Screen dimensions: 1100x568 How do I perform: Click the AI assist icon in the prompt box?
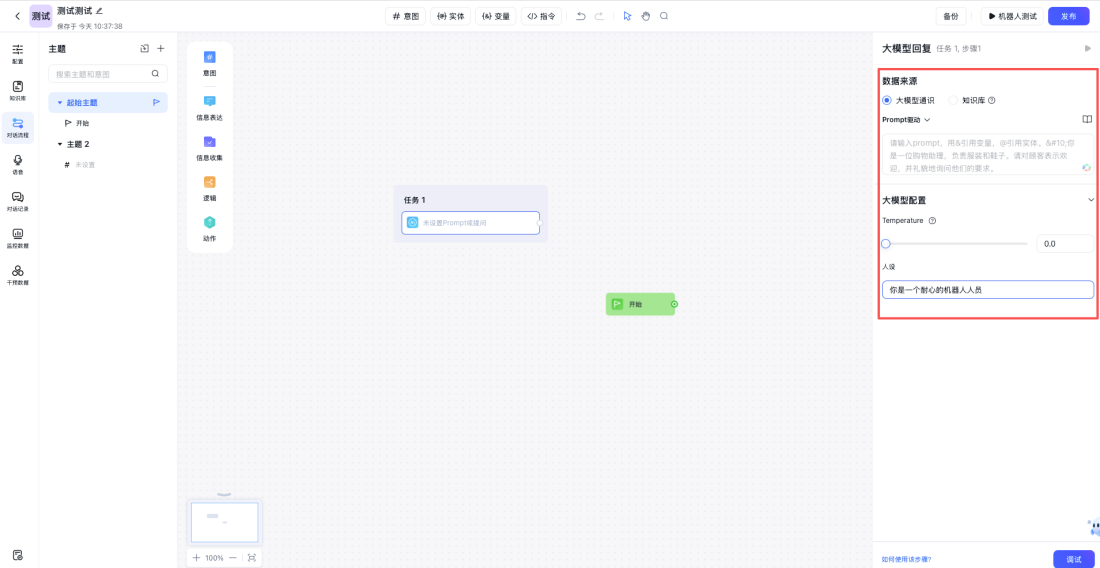pos(1086,168)
